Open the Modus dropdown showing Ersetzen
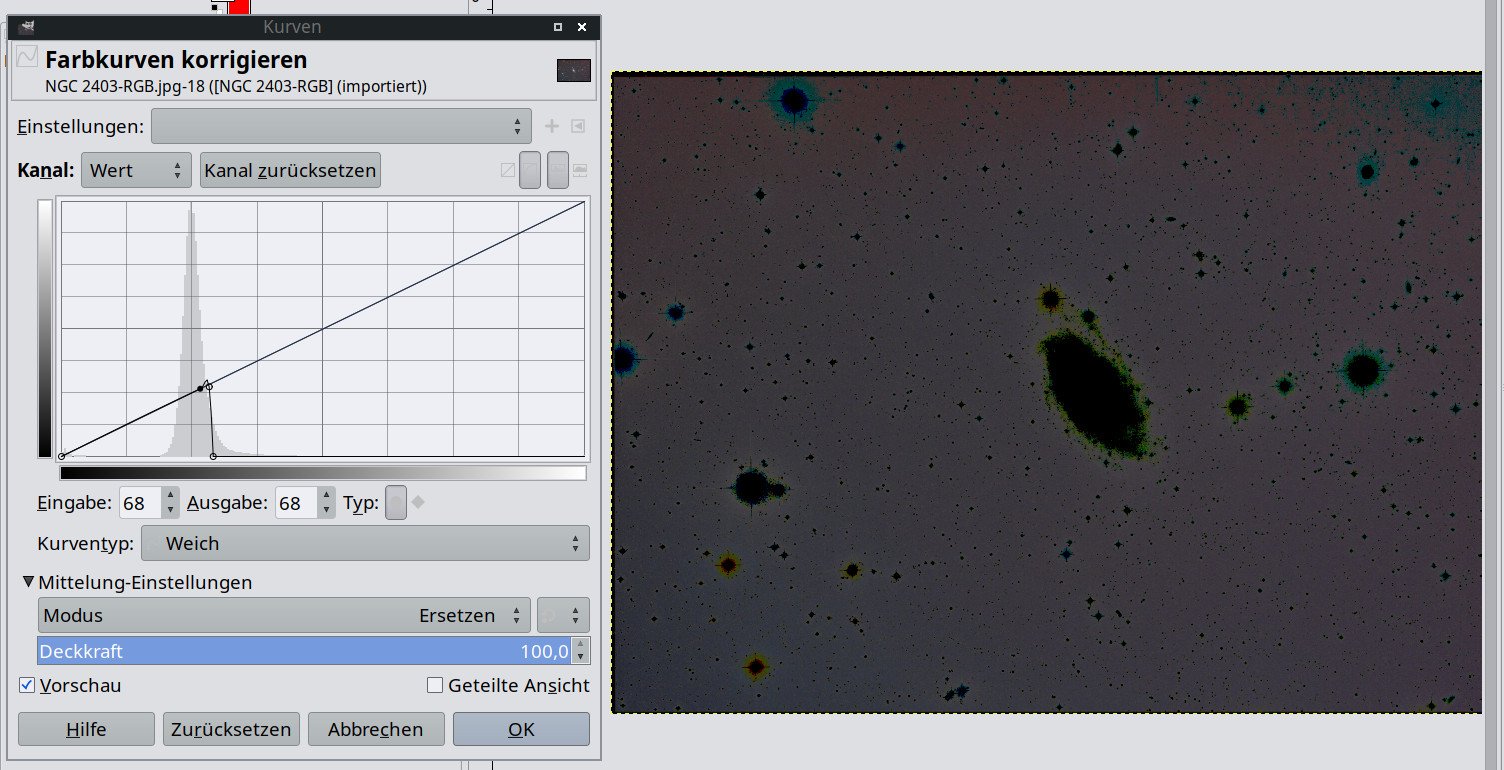The height and width of the screenshot is (770, 1504). [284, 615]
